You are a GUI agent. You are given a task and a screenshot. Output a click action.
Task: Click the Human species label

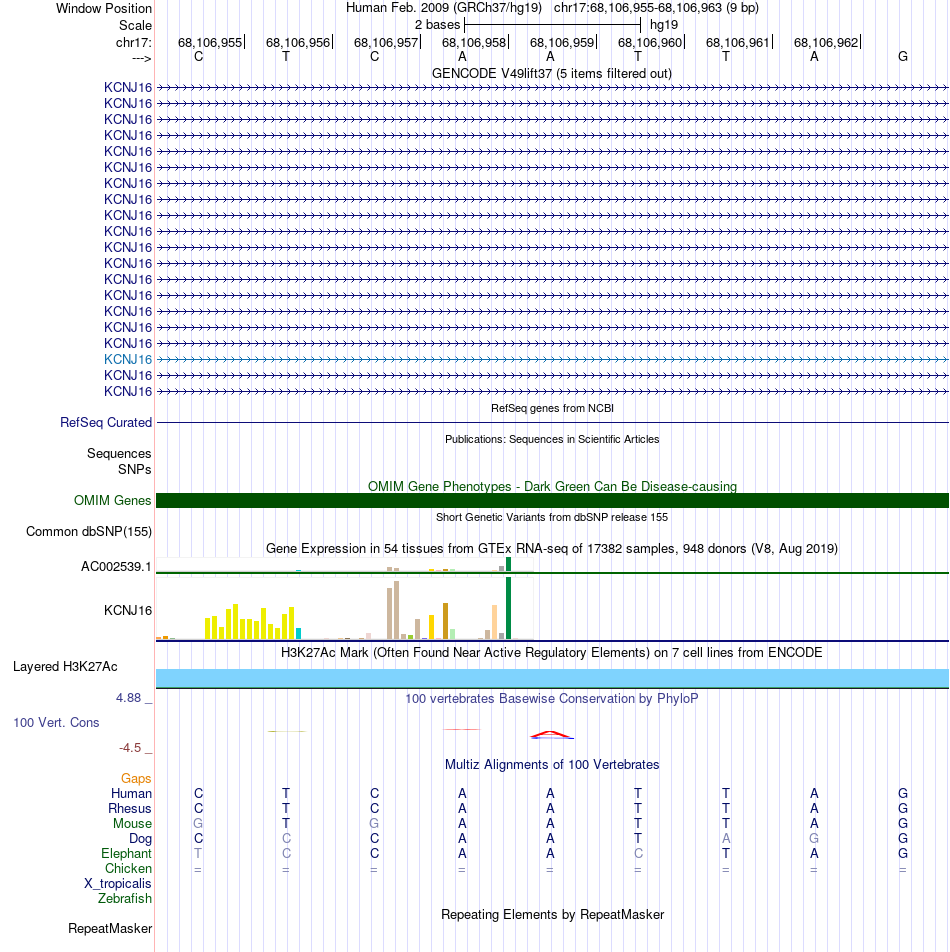click(131, 794)
